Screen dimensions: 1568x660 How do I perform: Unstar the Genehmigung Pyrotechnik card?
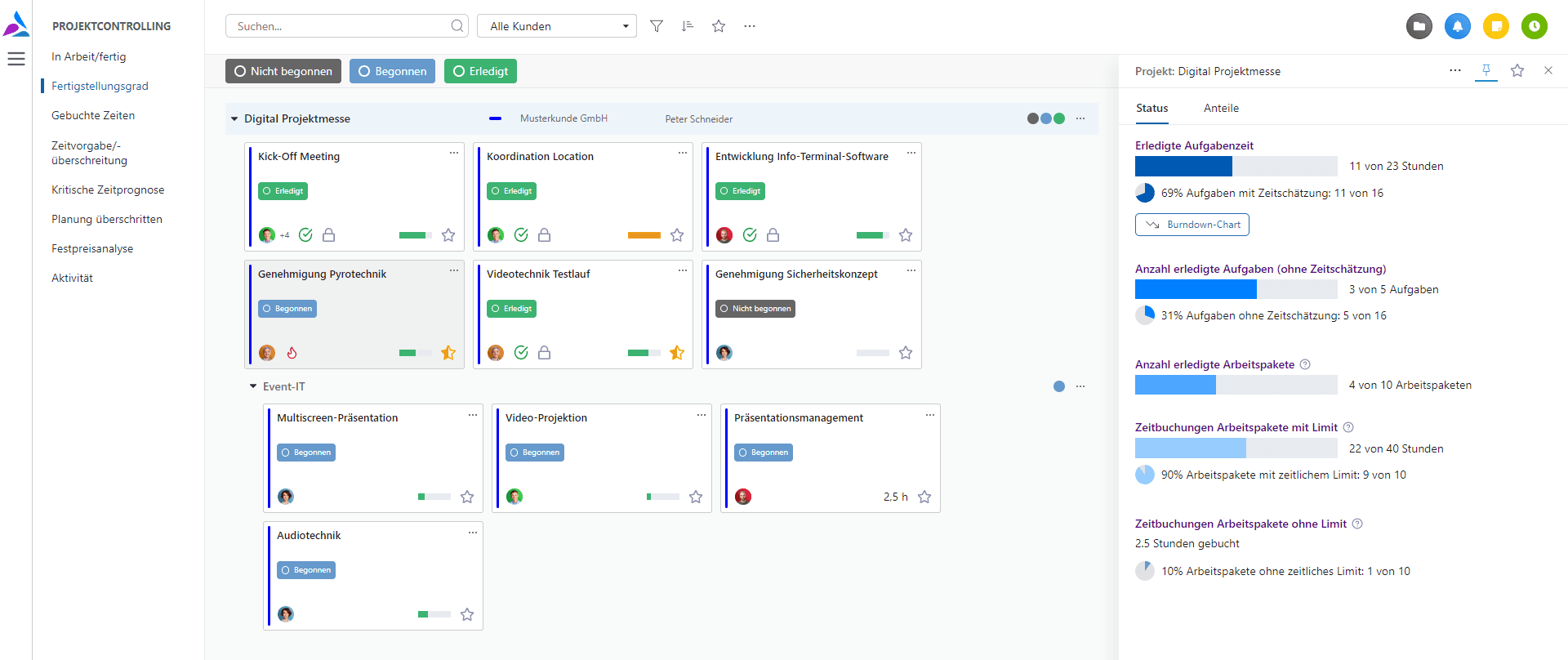[448, 353]
